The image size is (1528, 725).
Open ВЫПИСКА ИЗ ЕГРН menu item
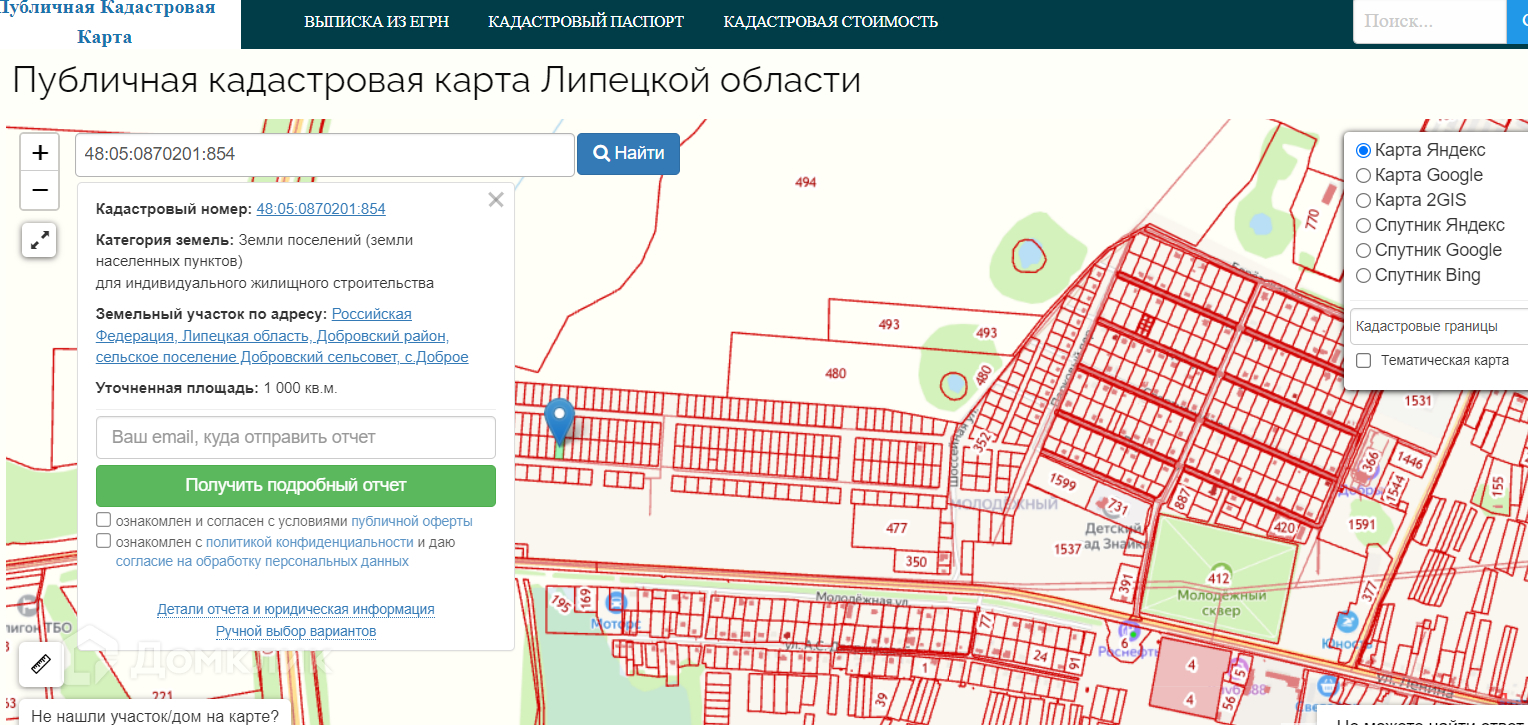click(x=376, y=22)
